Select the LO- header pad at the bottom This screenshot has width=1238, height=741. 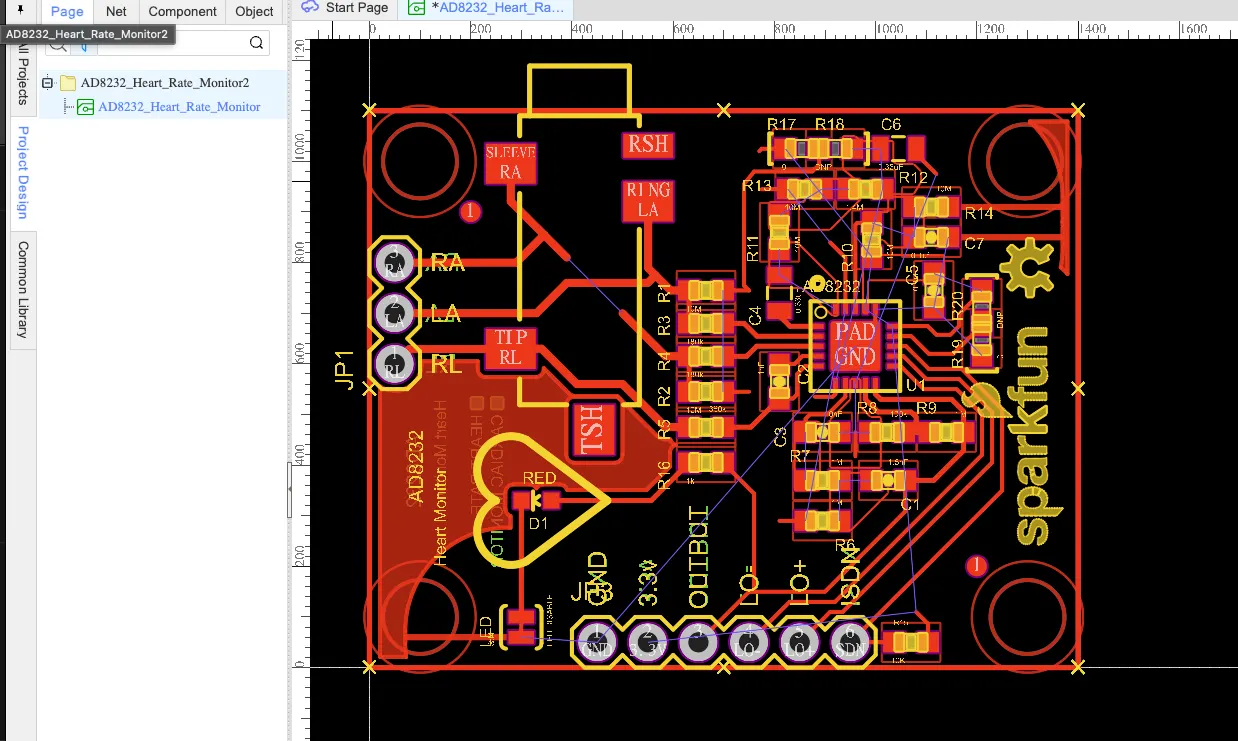point(750,641)
